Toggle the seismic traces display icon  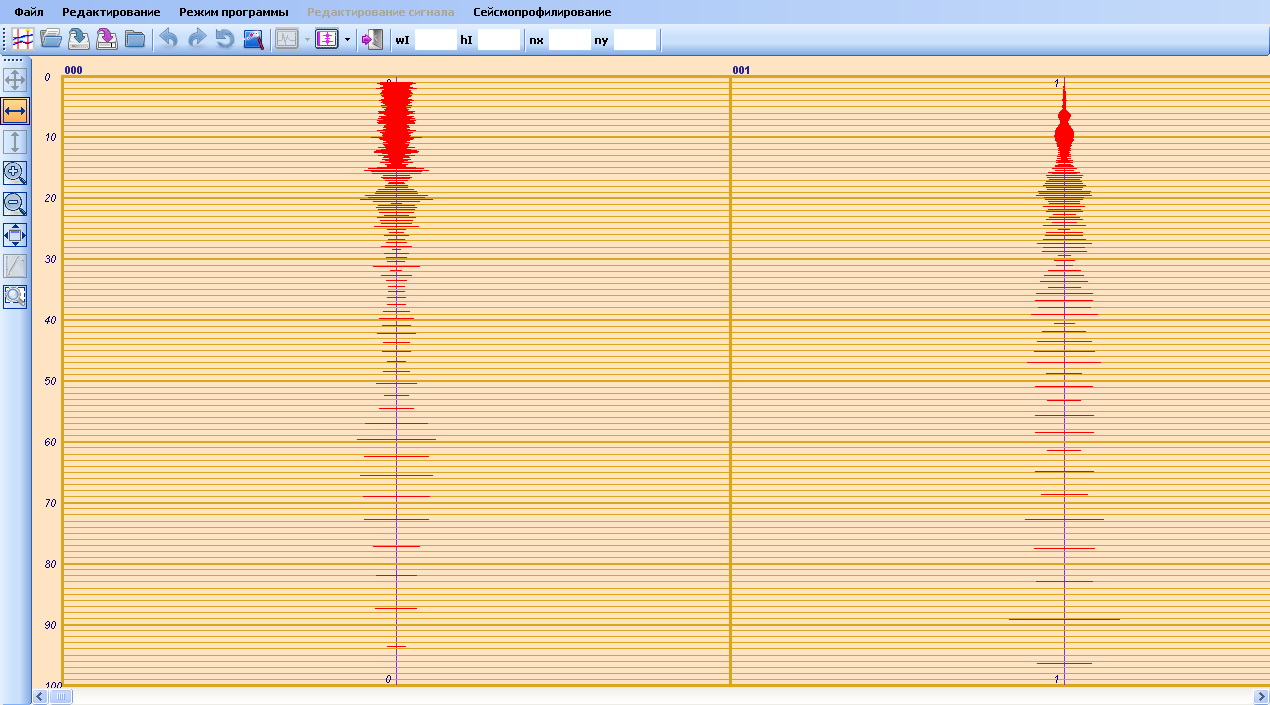point(23,40)
